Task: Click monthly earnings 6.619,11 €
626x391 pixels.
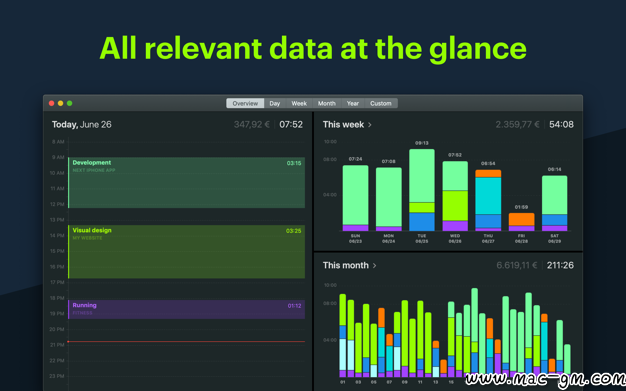Action: 517,266
